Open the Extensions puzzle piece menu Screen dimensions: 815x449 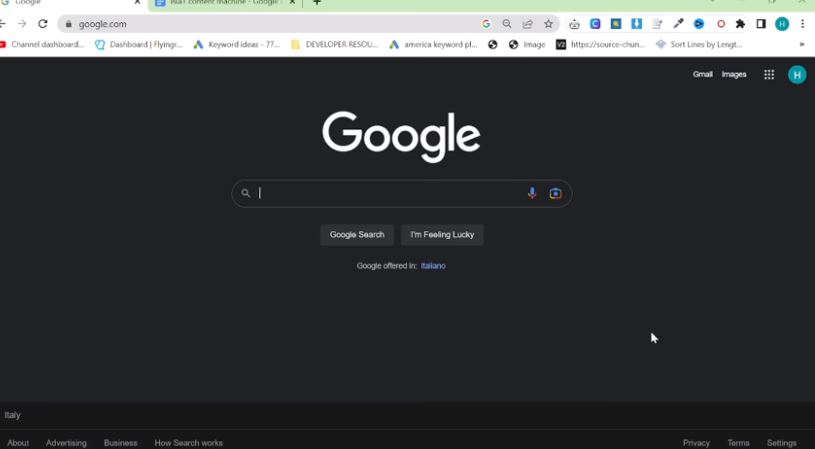(x=740, y=24)
